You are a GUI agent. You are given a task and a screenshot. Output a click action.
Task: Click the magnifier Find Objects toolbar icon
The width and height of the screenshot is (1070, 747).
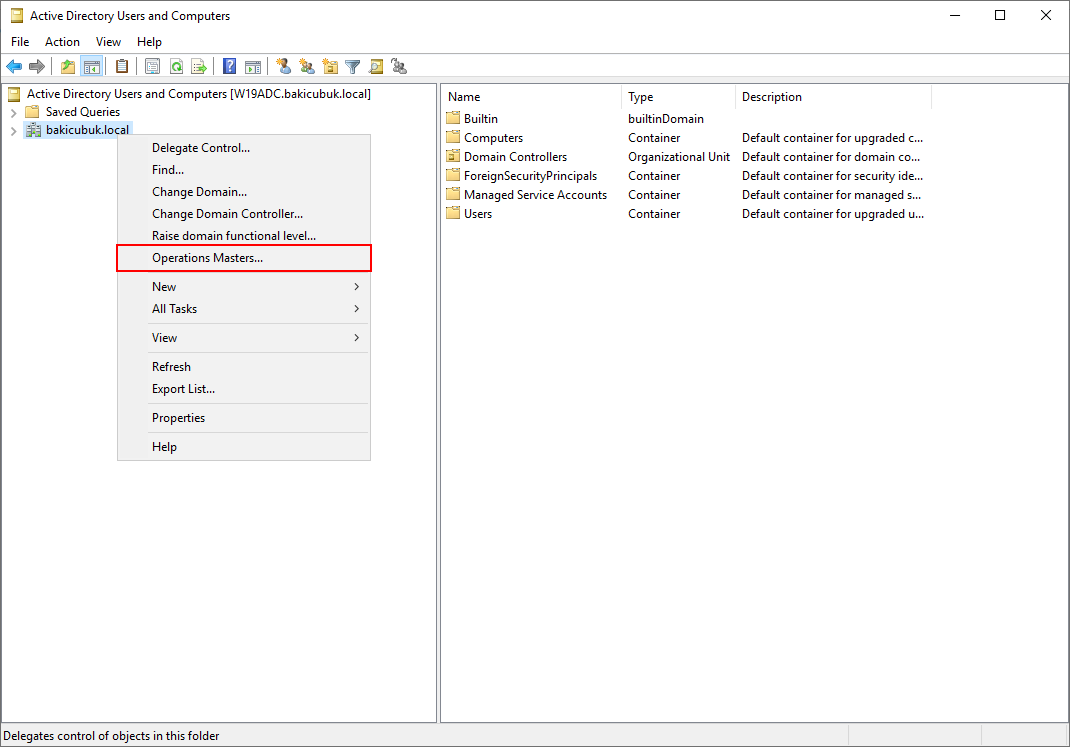pyautogui.click(x=376, y=66)
